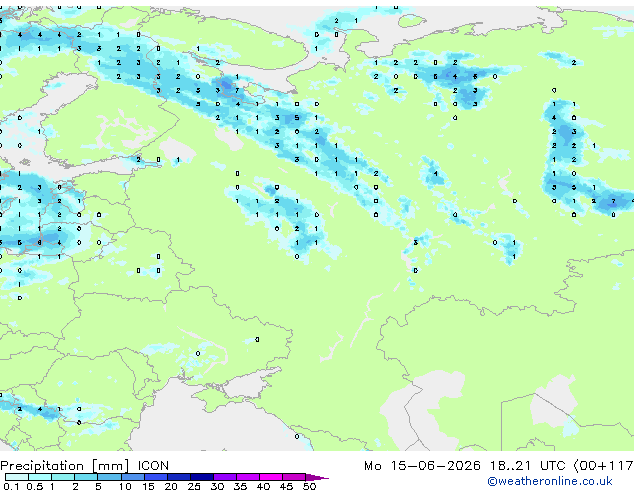This screenshot has height=490, width=634.
Task: Click the legend value '40'
Action: tap(263, 486)
